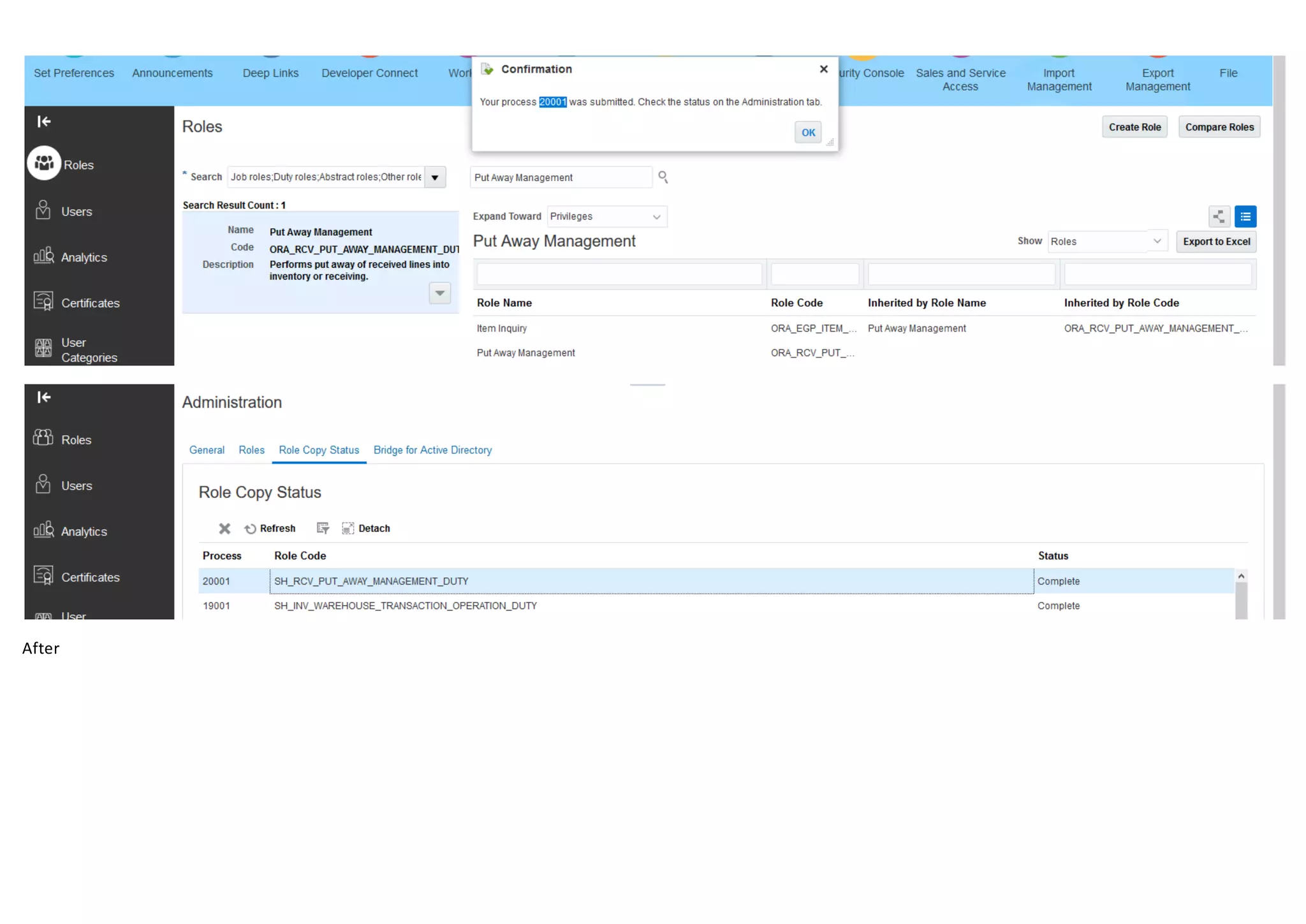Open Bridge for Active Directory tab
Viewport: 1306px width, 924px height.
(432, 450)
